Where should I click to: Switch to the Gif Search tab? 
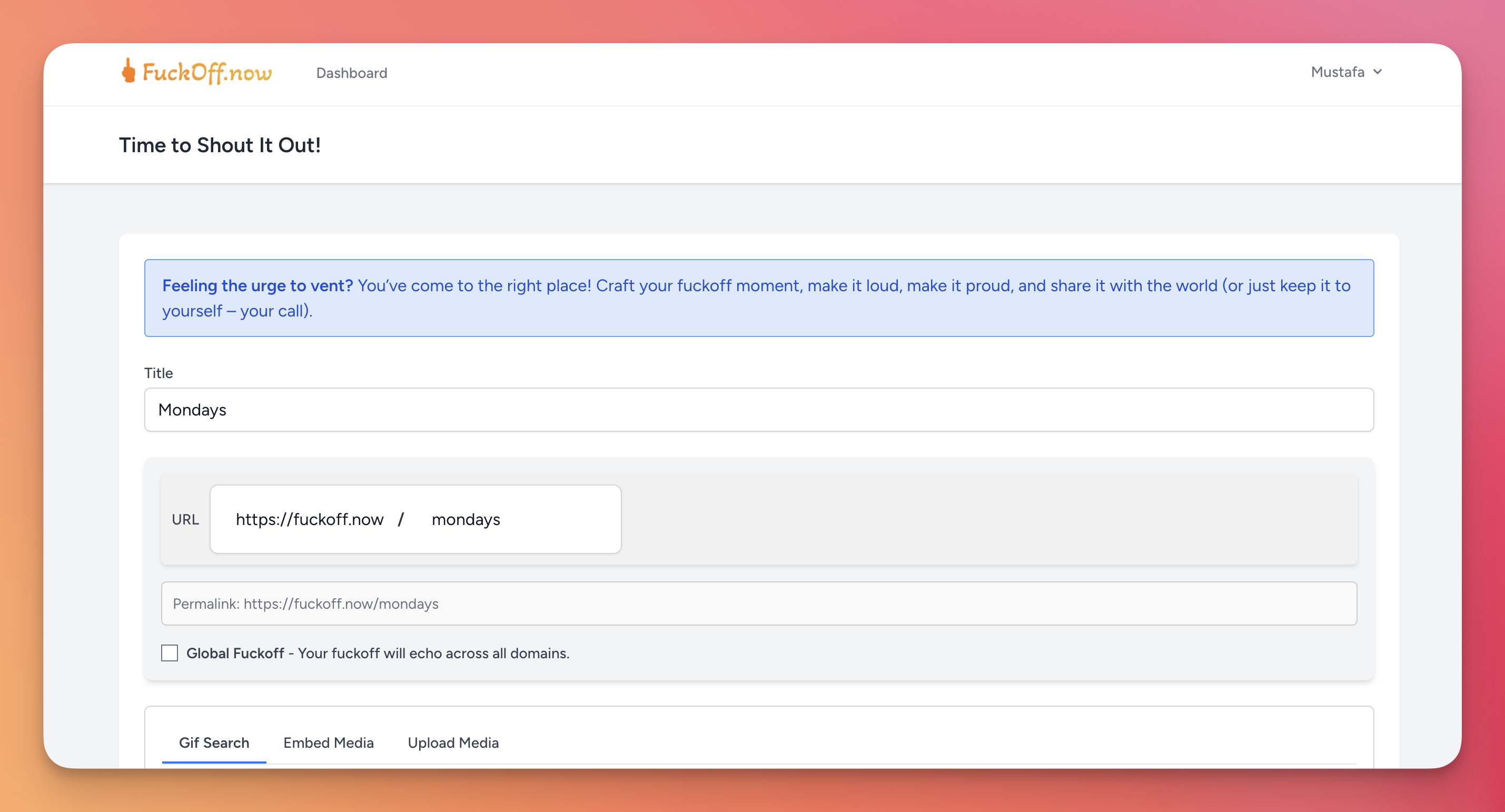(x=214, y=742)
